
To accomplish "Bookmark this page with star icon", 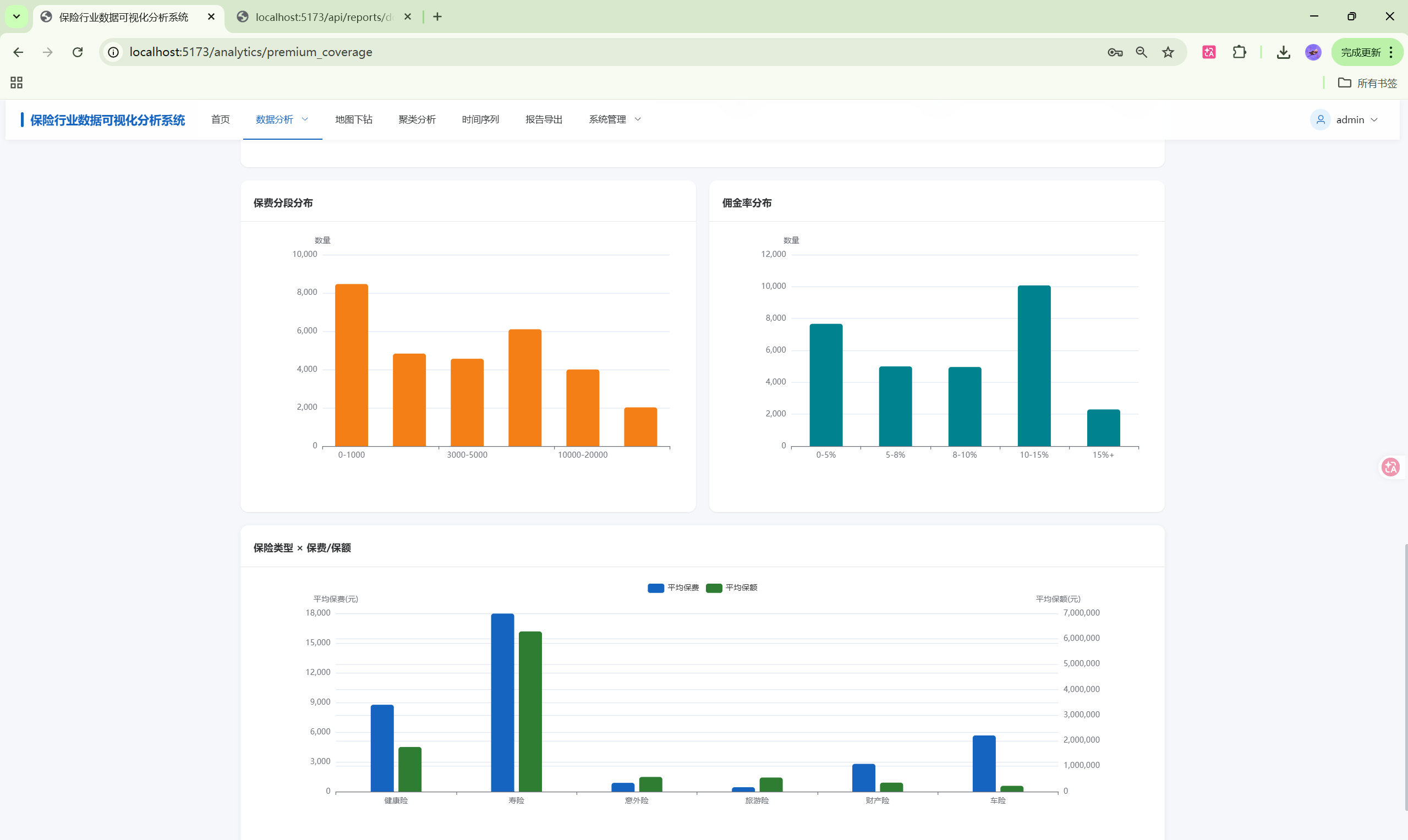I will [1168, 52].
